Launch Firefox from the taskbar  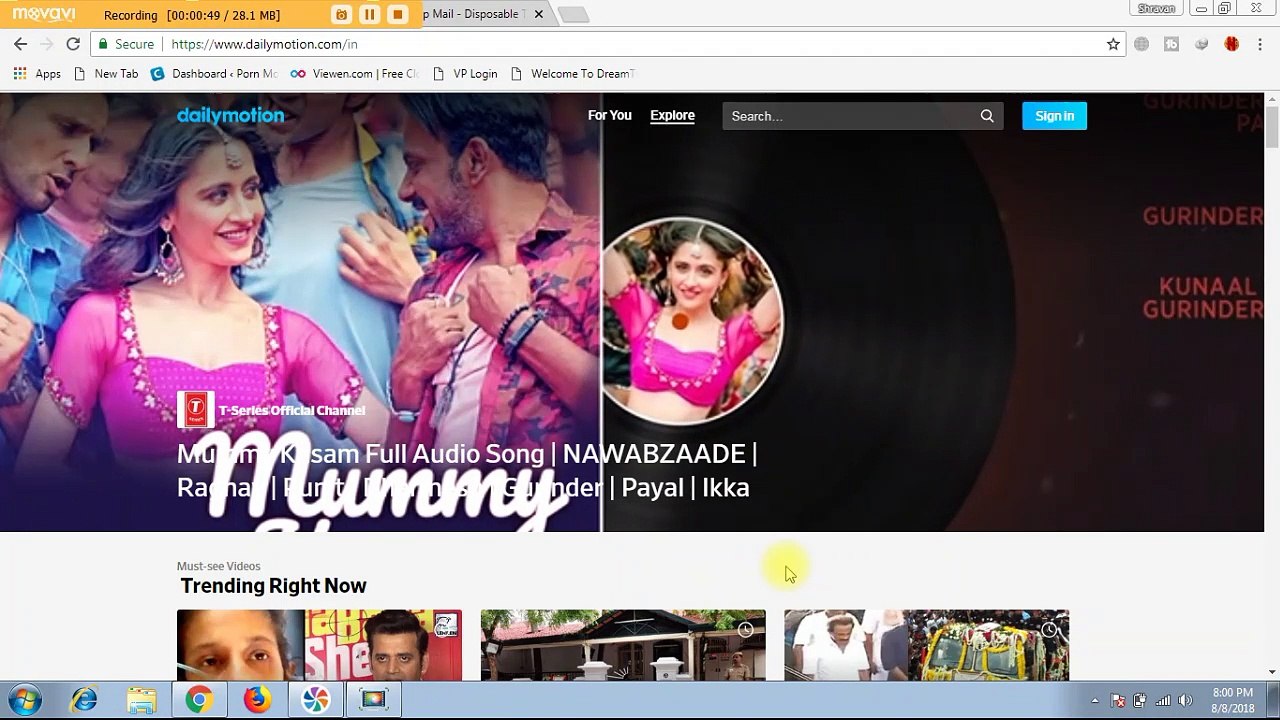(x=257, y=700)
